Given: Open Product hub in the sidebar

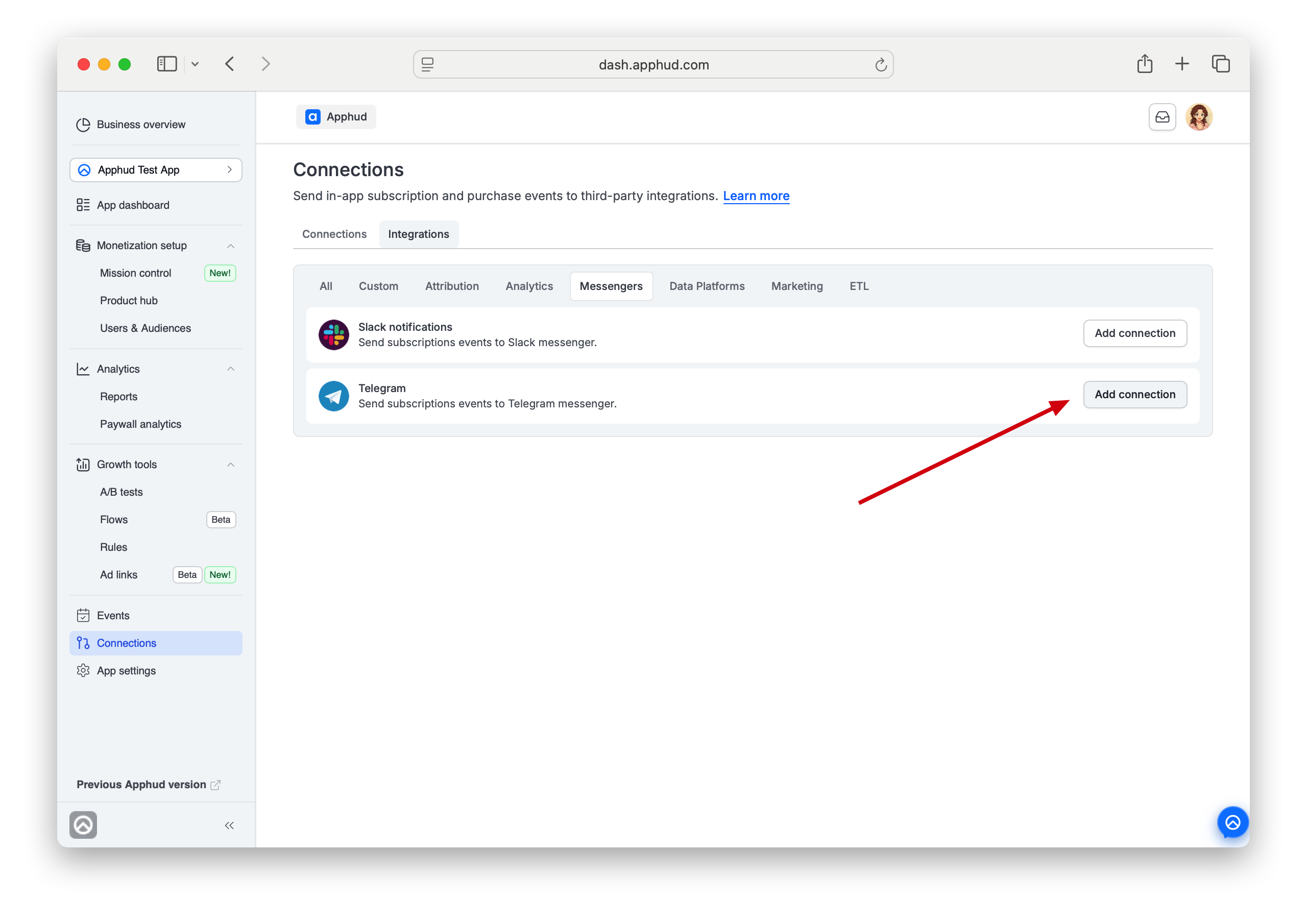Looking at the screenshot, I should [129, 301].
